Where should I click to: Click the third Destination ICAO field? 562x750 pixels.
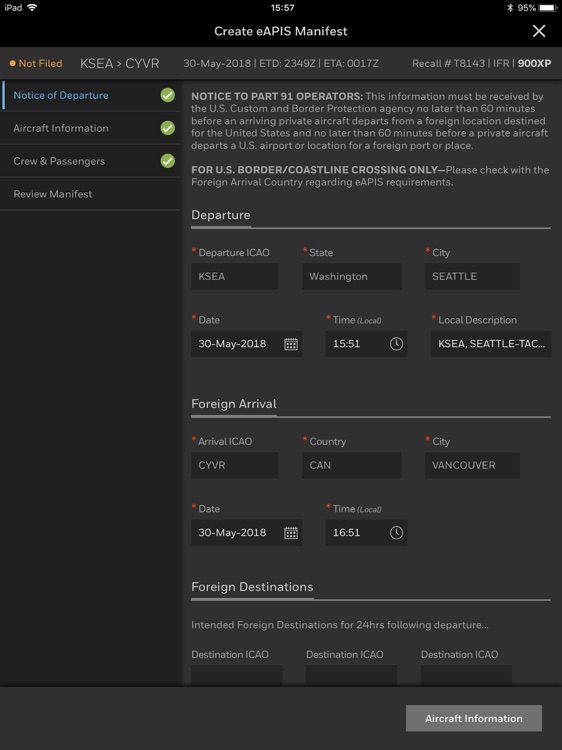(x=466, y=675)
